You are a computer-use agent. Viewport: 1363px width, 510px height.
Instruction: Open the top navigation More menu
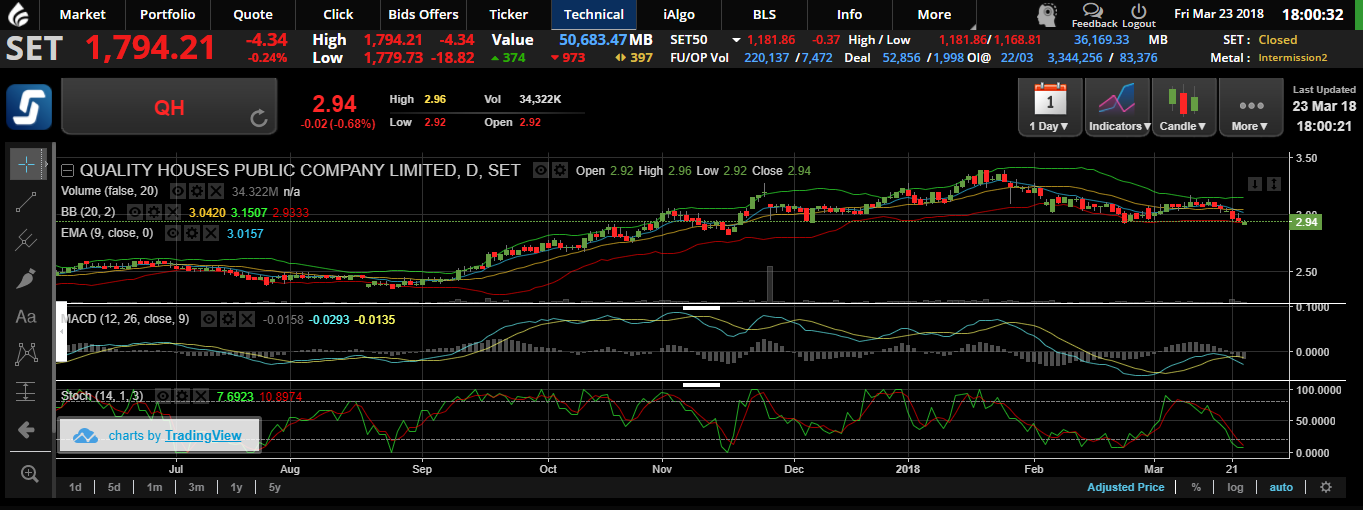point(934,14)
